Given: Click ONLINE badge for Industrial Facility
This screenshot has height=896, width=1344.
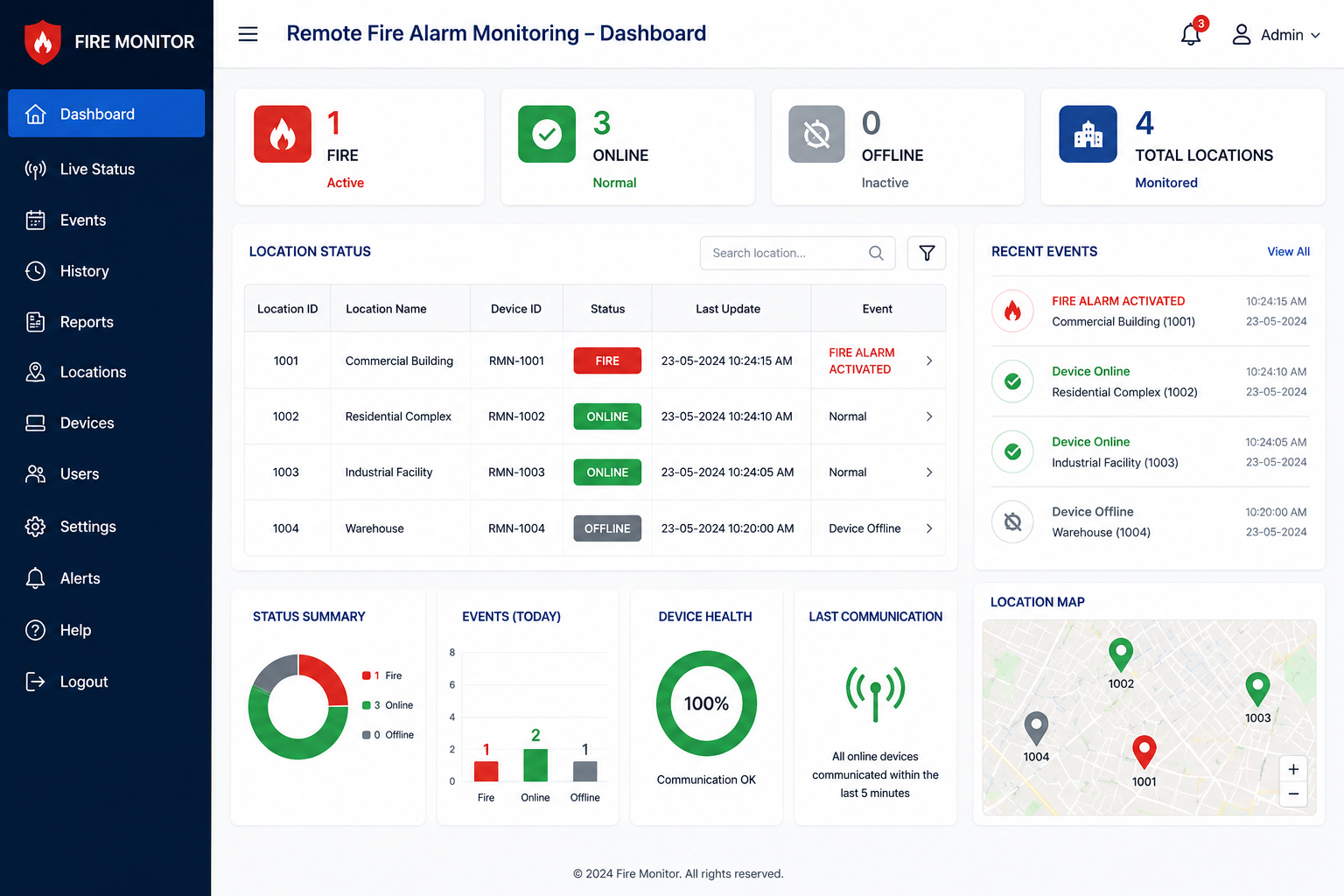Looking at the screenshot, I should 607,472.
